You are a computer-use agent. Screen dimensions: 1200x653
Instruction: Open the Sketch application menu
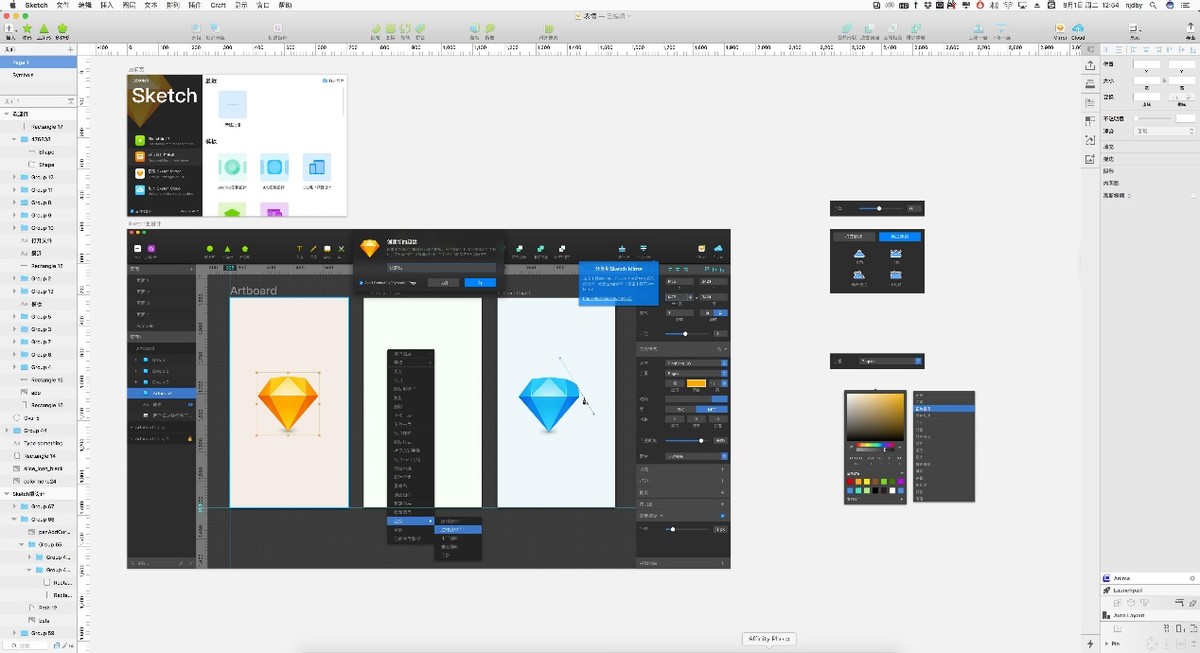(x=36, y=5)
